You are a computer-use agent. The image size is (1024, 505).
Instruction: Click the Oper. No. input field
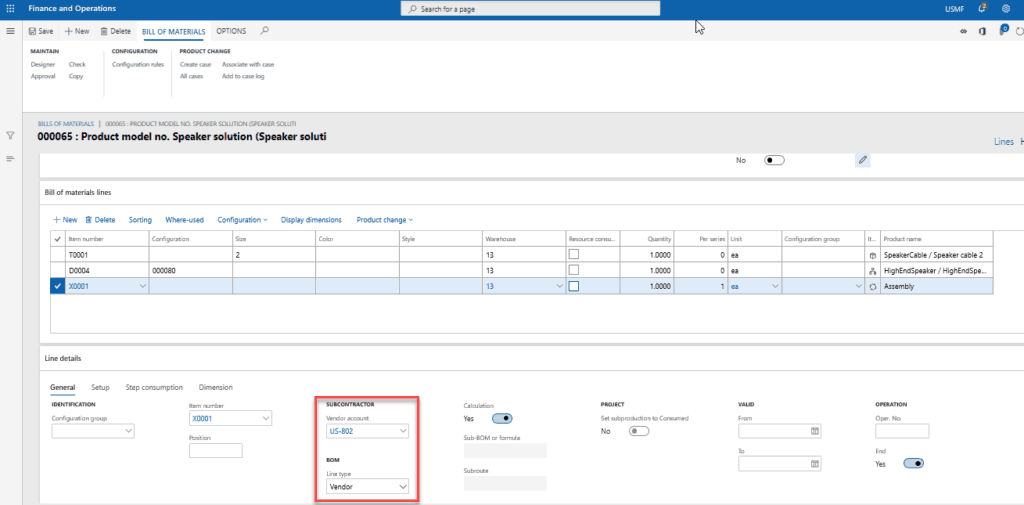coord(902,431)
